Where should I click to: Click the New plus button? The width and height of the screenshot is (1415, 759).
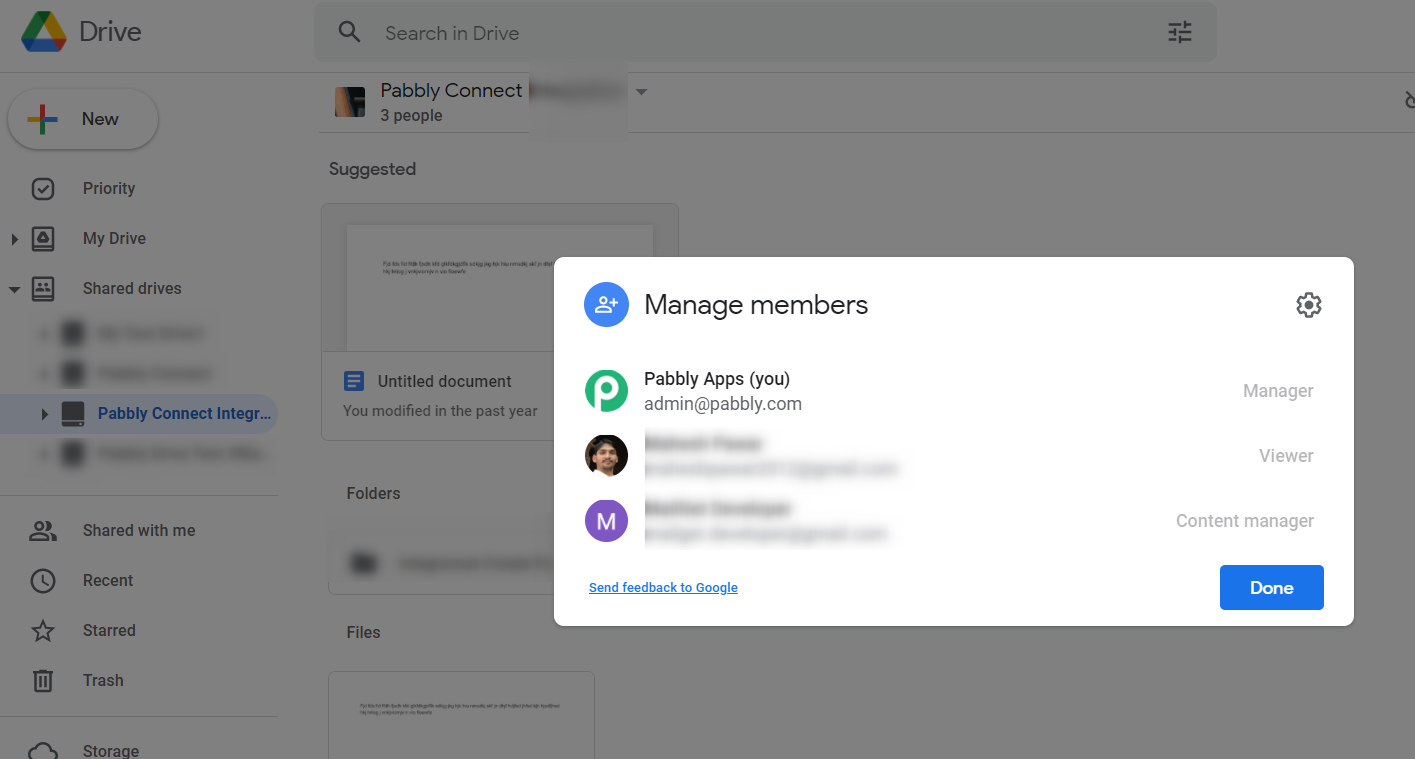(x=83, y=119)
